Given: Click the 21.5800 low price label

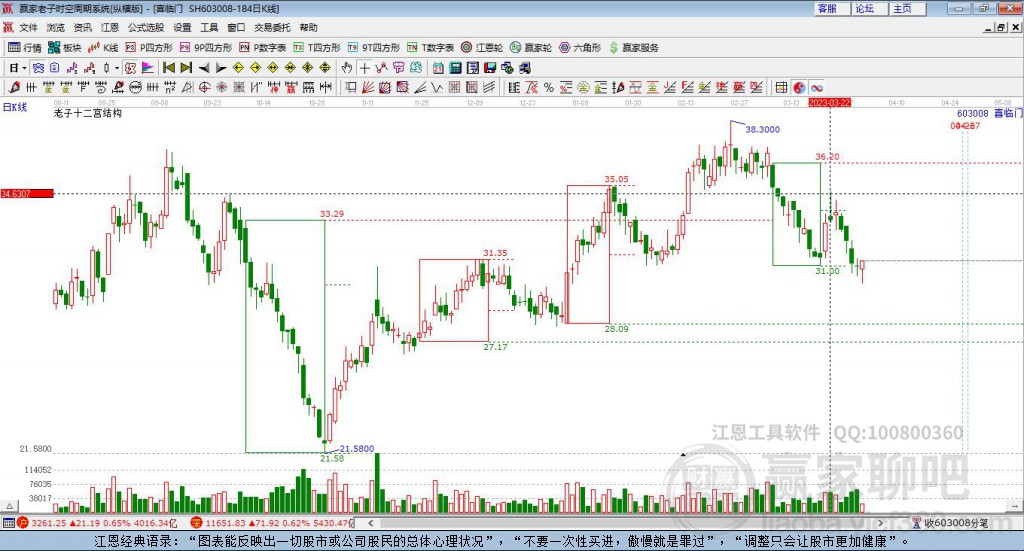Looking at the screenshot, I should coord(357,449).
